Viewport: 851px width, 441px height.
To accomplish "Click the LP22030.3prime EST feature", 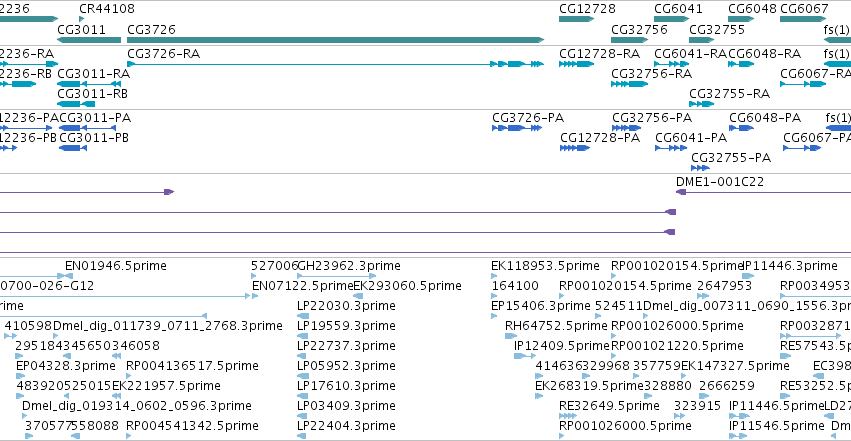I will coord(303,316).
